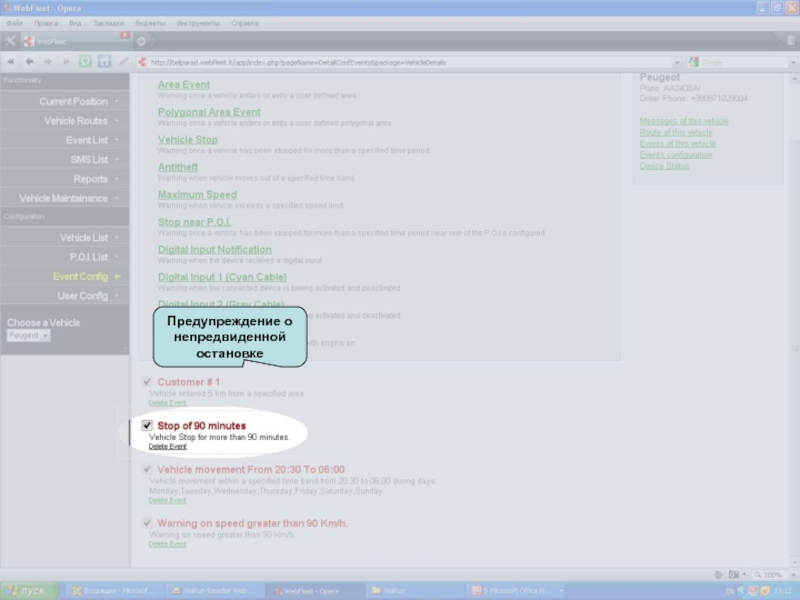Open the Закладки menu

pyautogui.click(x=109, y=23)
